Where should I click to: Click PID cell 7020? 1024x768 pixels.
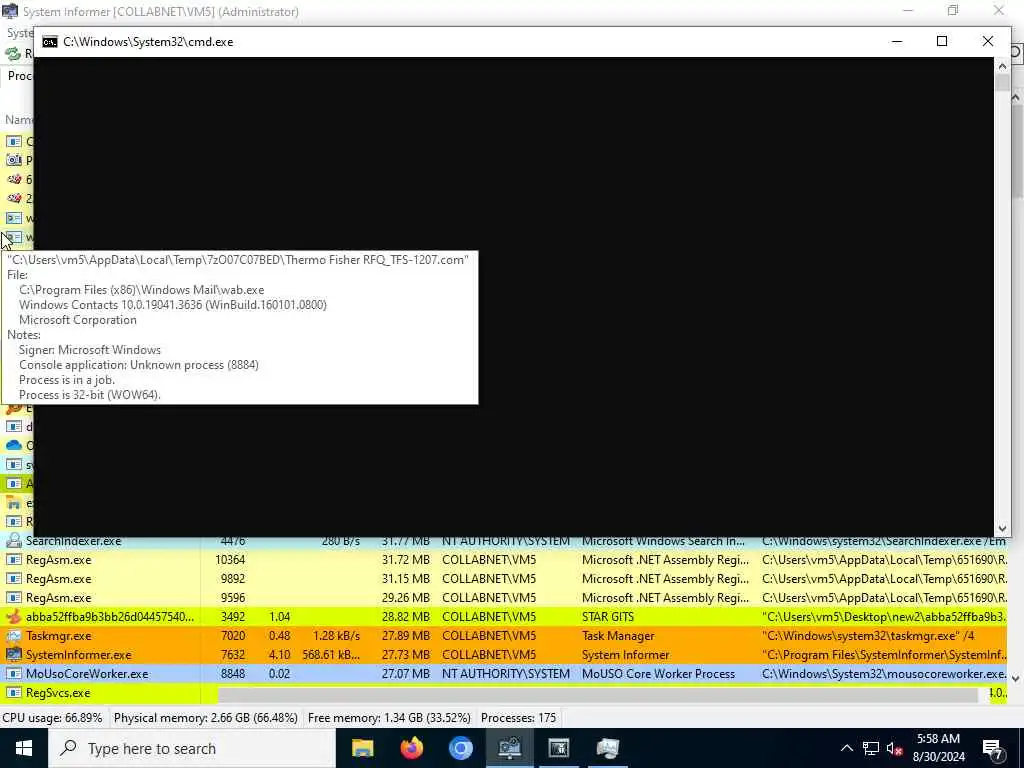click(233, 635)
